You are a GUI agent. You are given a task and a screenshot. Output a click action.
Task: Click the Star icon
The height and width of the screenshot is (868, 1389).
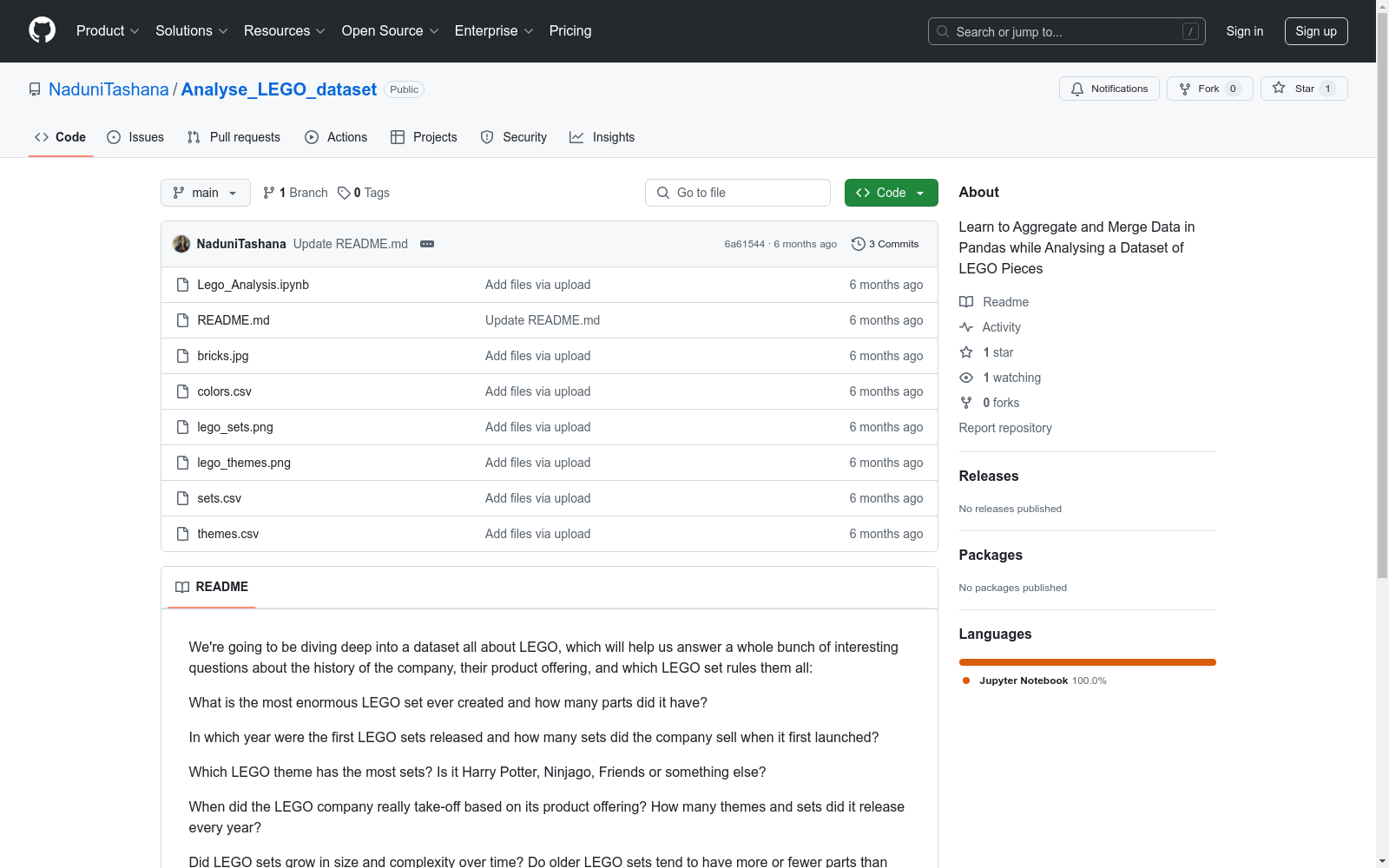(1279, 88)
